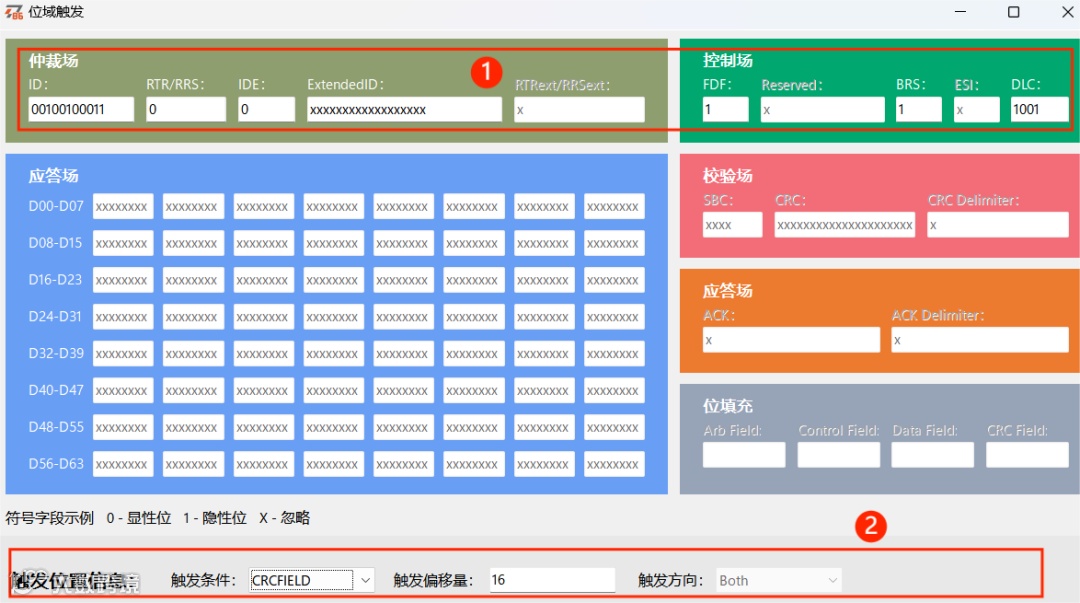This screenshot has width=1080, height=603.
Task: Click the D32-D39 row label
Action: pos(56,353)
